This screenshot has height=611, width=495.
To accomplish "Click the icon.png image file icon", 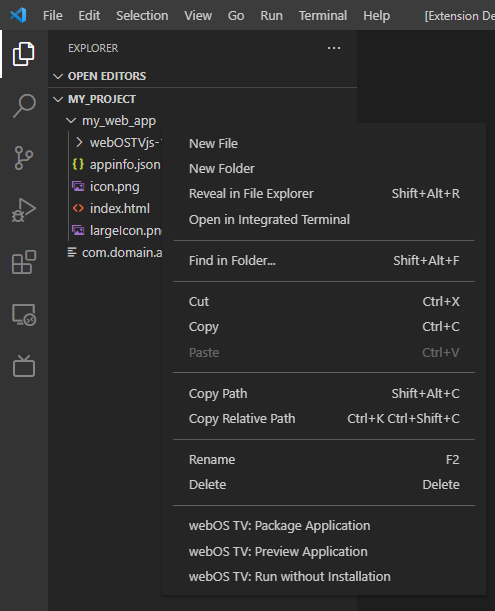I will coord(78,186).
